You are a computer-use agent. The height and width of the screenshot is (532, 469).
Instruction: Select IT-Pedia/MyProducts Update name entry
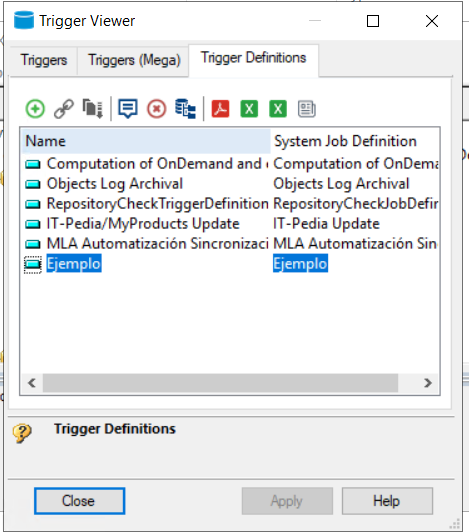click(143, 224)
